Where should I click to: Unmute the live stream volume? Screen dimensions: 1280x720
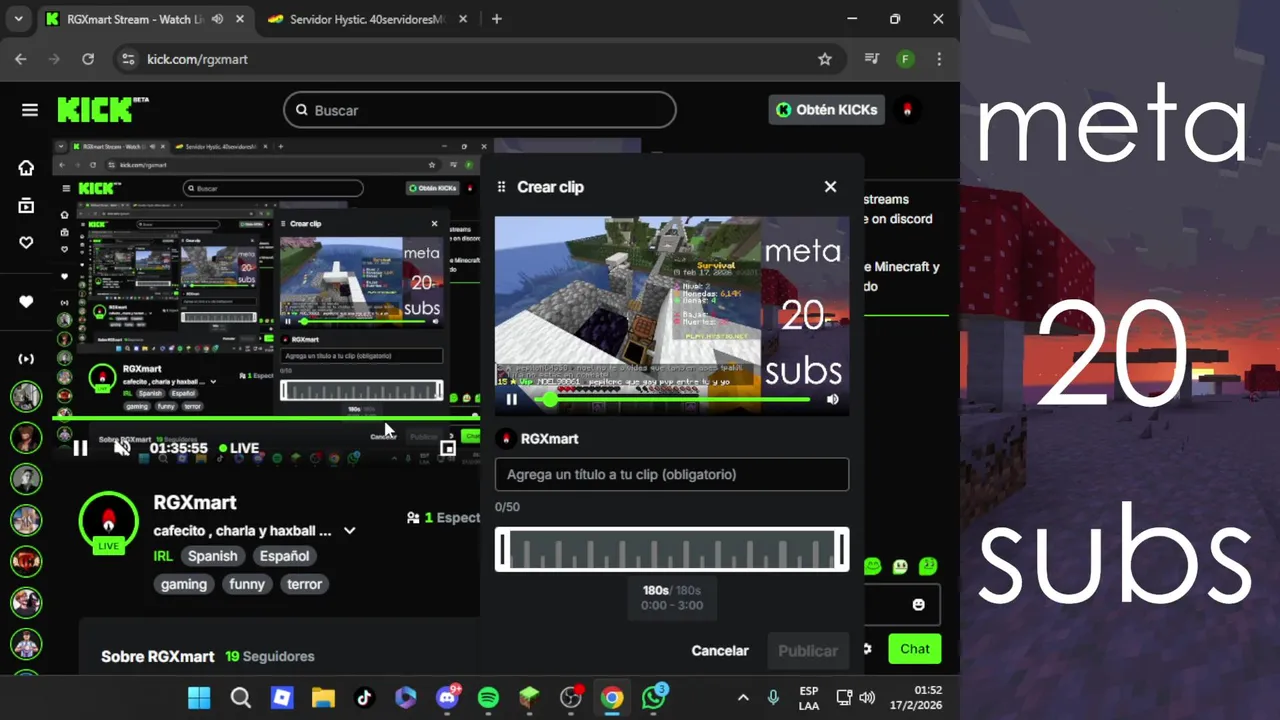[x=122, y=448]
